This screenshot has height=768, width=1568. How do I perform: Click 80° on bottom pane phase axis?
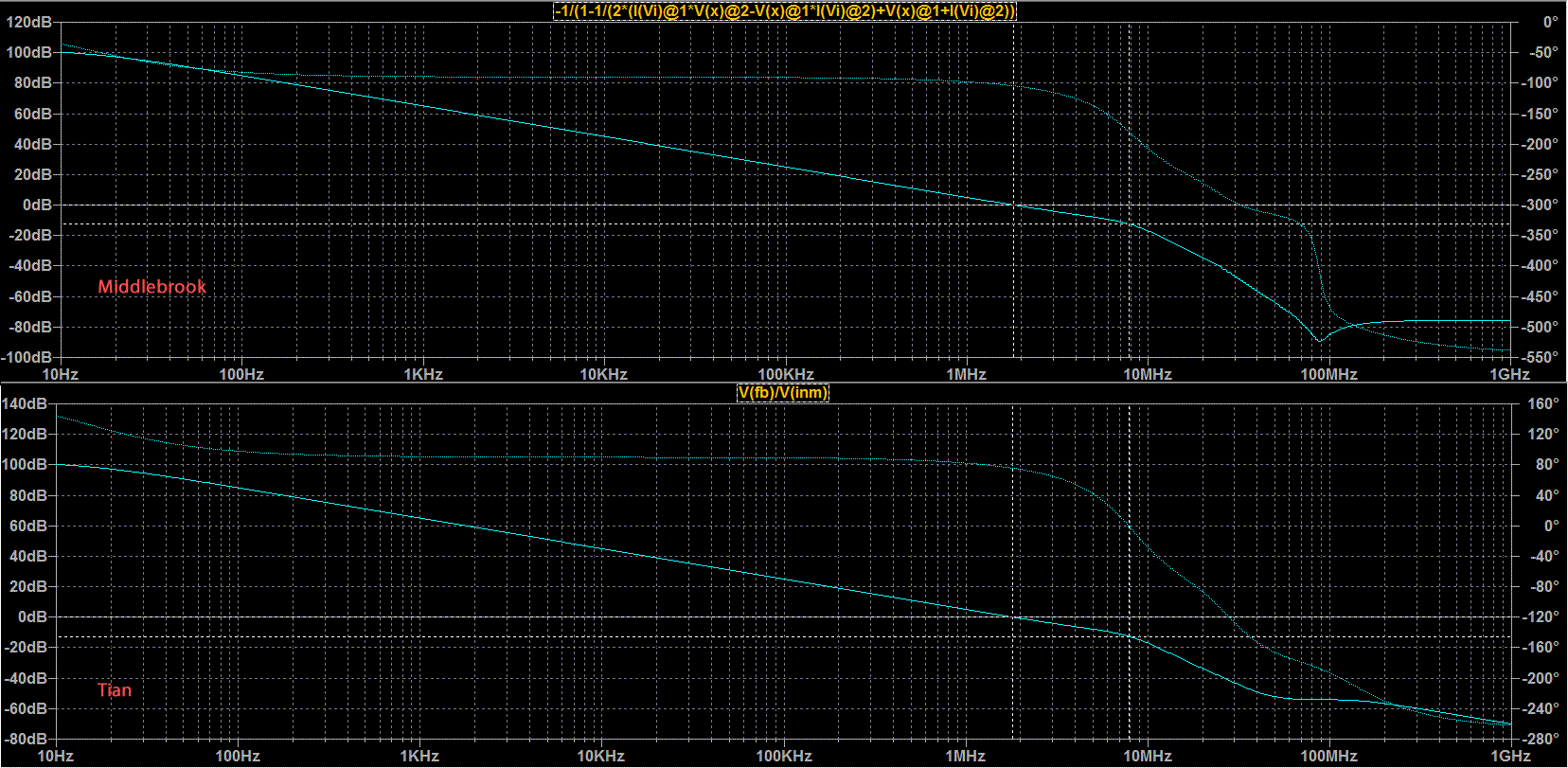pyautogui.click(x=1547, y=464)
